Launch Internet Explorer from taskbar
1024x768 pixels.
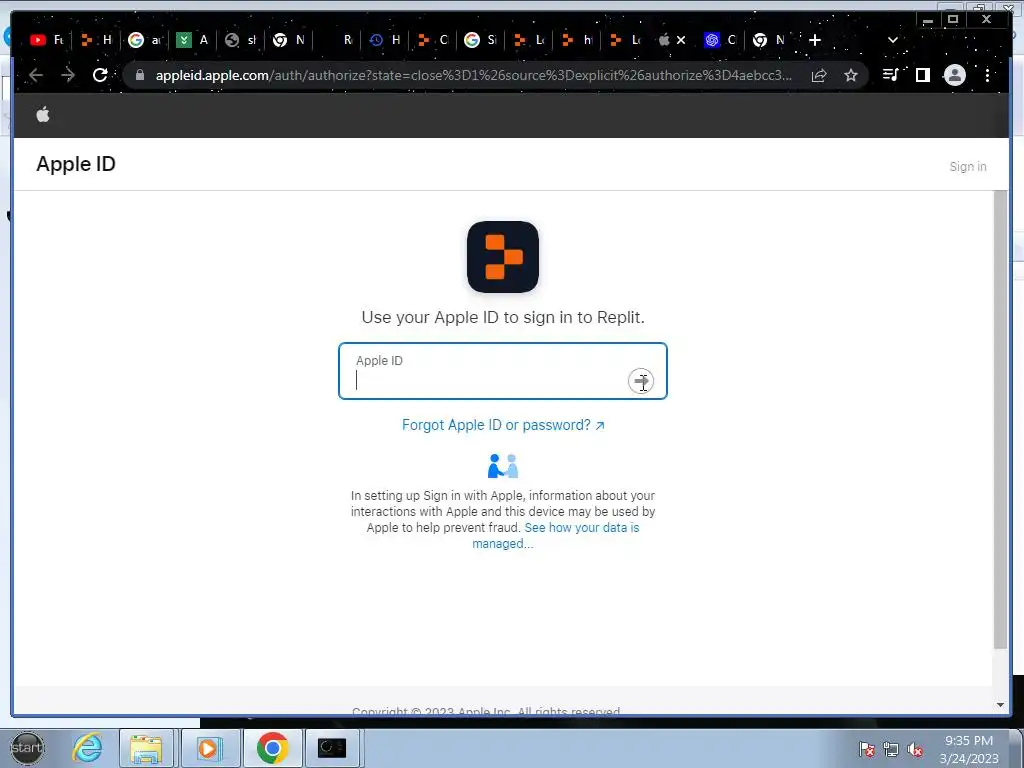tap(88, 748)
